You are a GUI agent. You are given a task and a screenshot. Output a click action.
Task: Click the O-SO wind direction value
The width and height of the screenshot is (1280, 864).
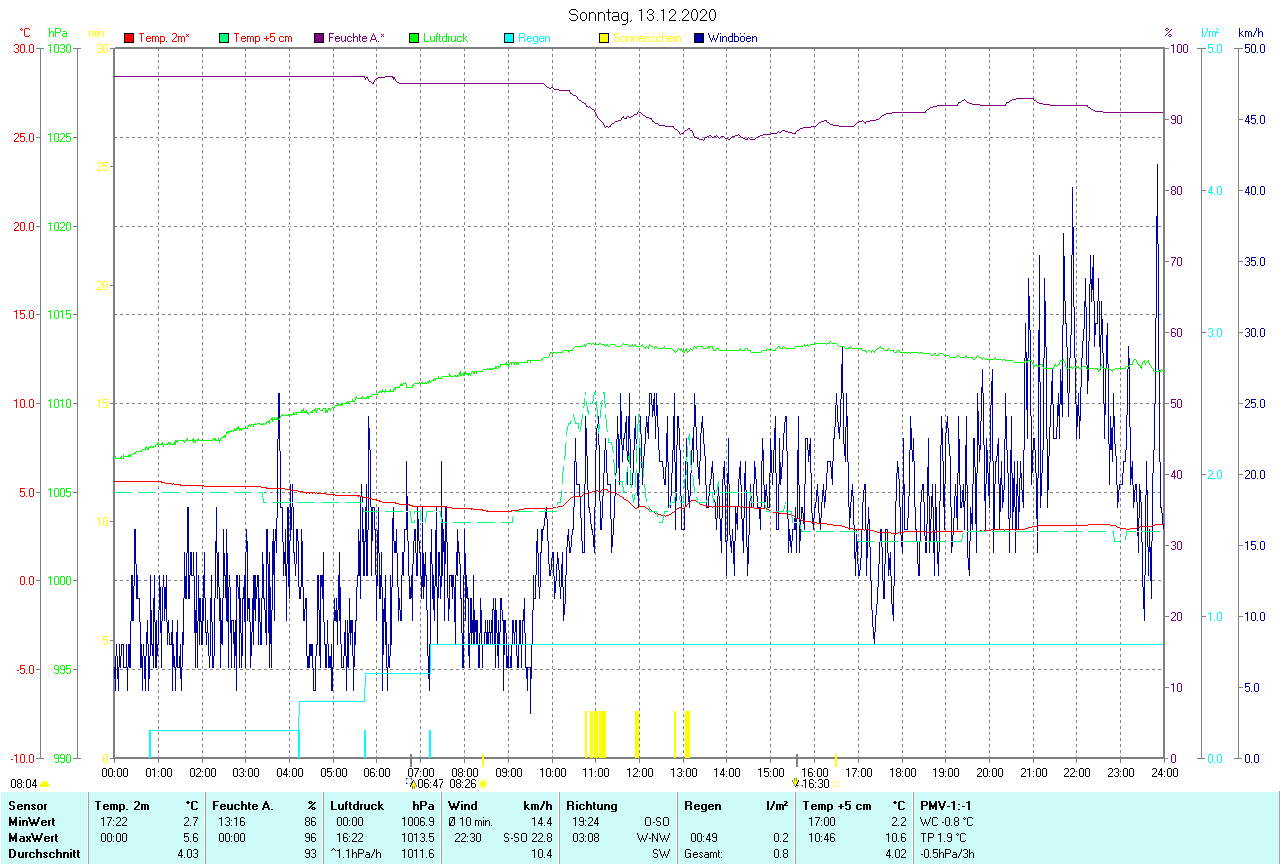tap(657, 821)
